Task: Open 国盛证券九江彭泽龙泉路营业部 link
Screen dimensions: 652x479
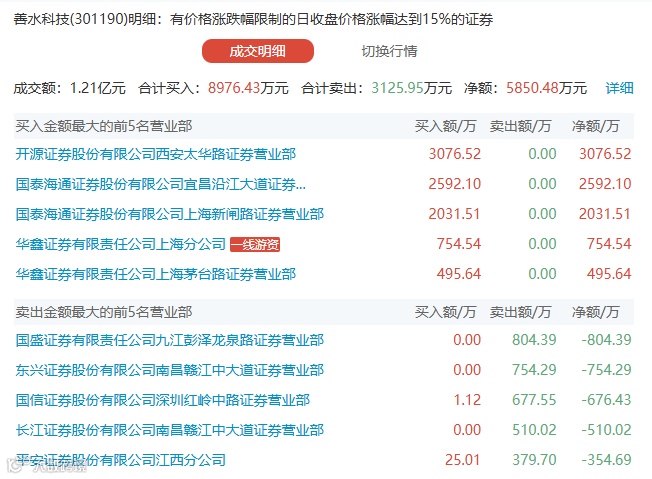Action: [170, 340]
